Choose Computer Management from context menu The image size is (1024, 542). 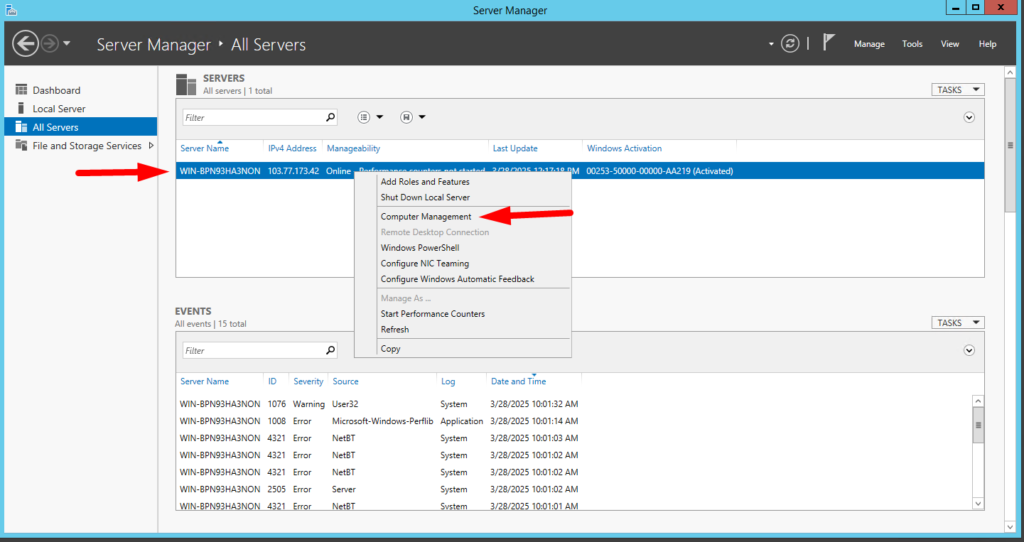pos(426,216)
